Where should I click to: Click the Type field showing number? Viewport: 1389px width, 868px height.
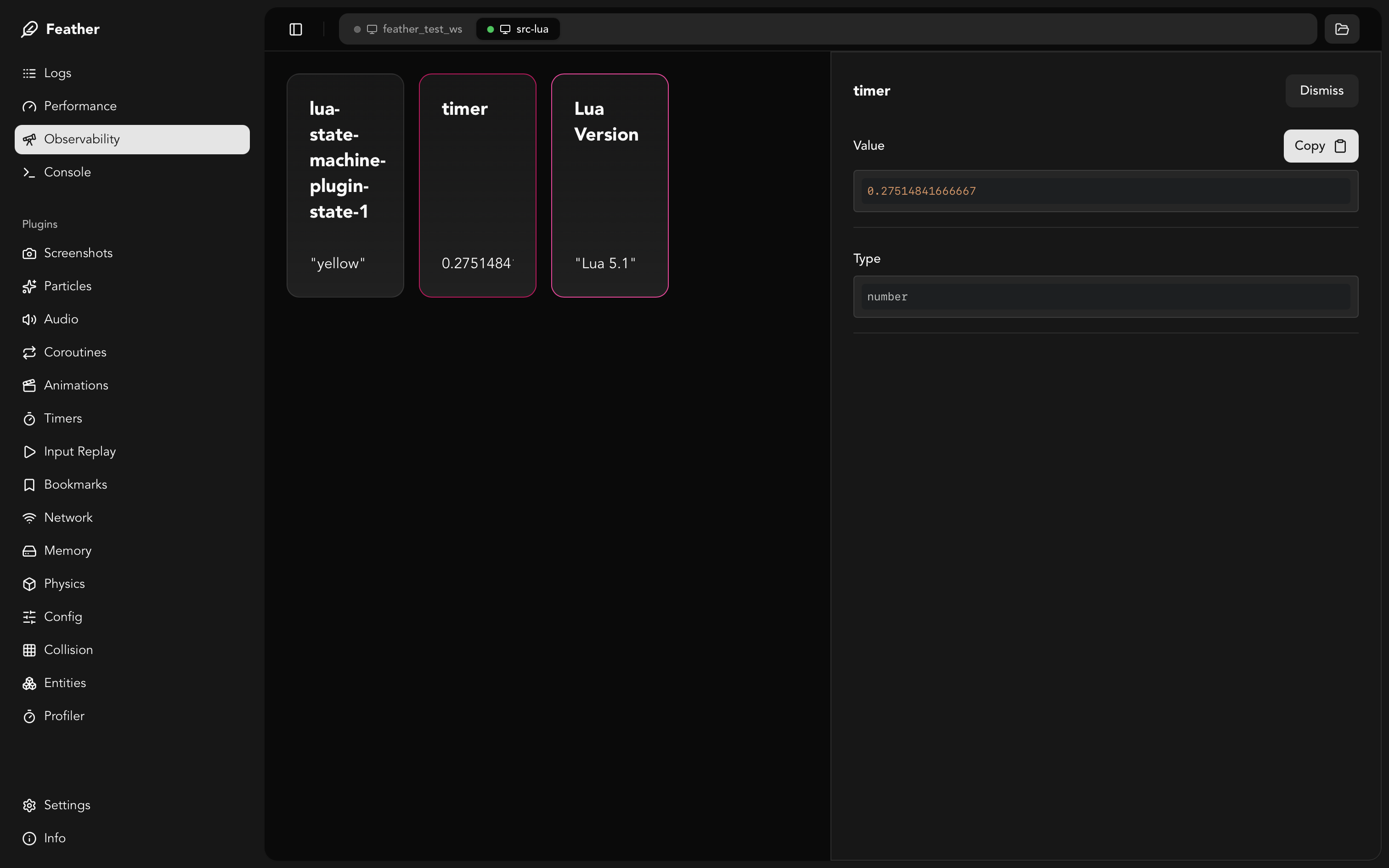[1106, 297]
